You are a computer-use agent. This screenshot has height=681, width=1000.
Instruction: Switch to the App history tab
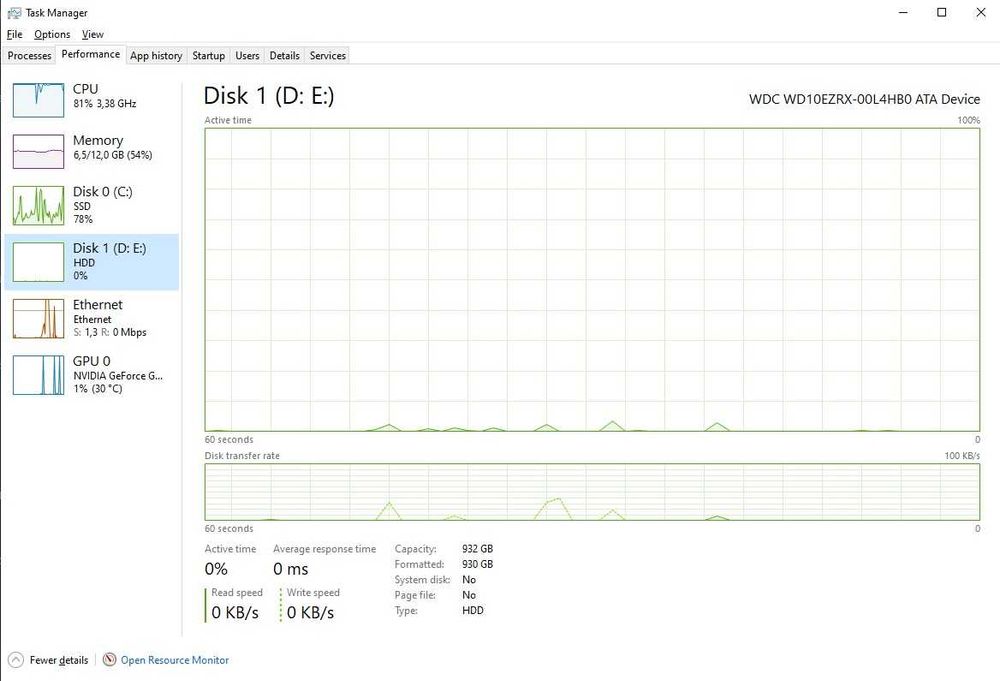[156, 55]
